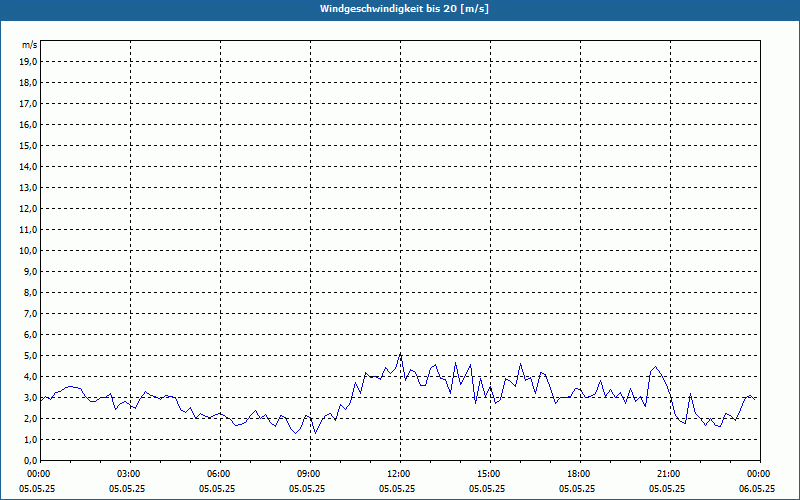800x500 pixels.
Task: Click the 19,0 y-axis label
Action: [28, 62]
